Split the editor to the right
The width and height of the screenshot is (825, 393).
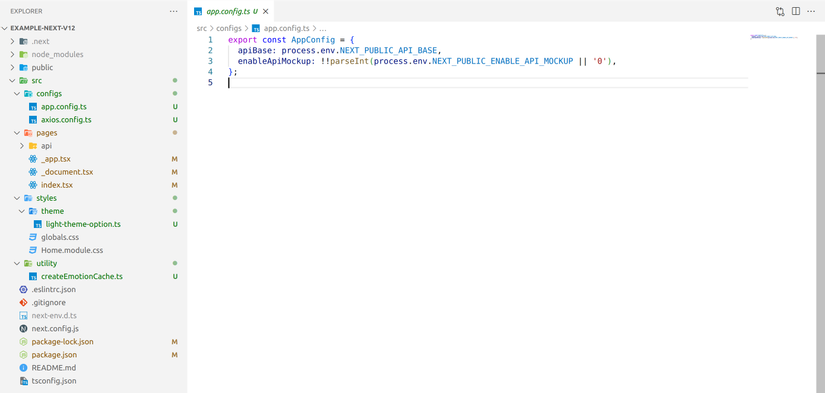(x=796, y=11)
